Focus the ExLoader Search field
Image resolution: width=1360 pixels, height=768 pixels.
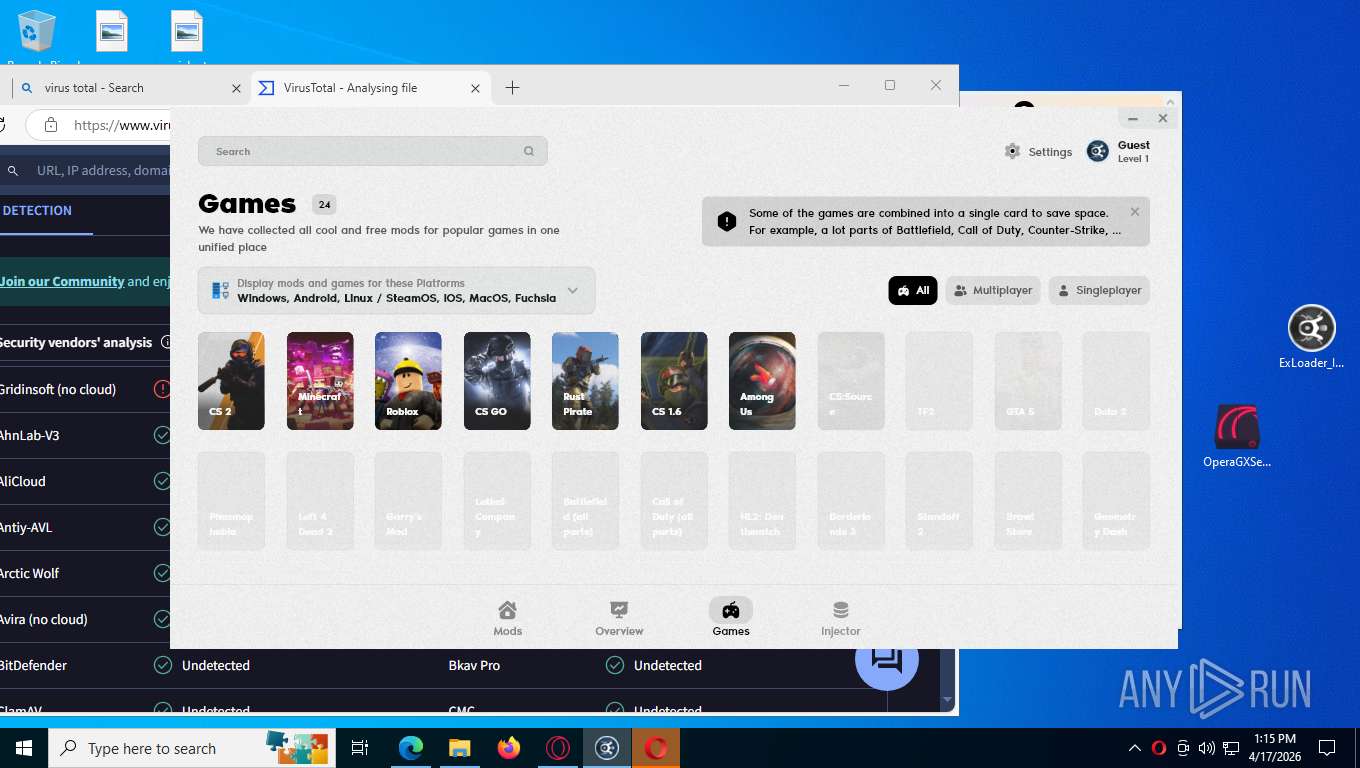[x=372, y=151]
